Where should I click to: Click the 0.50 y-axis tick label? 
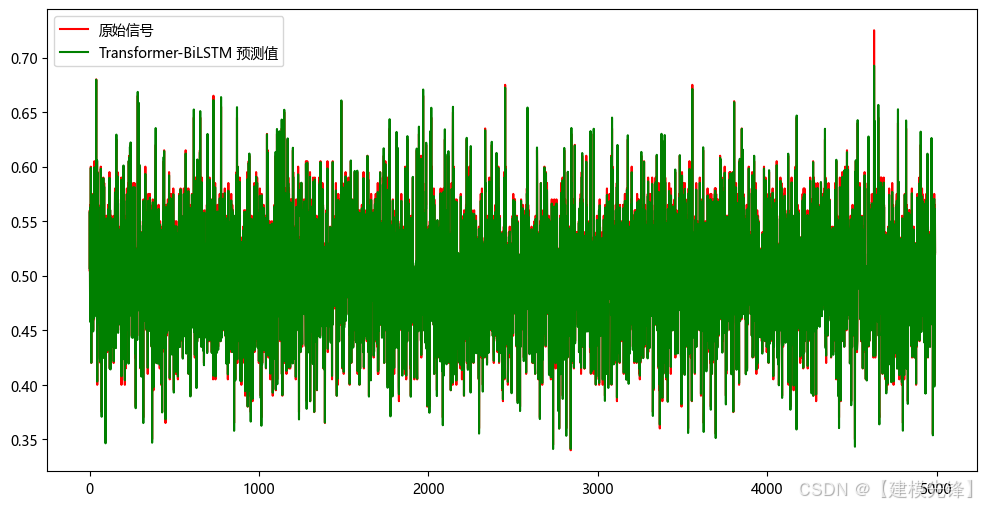point(25,276)
